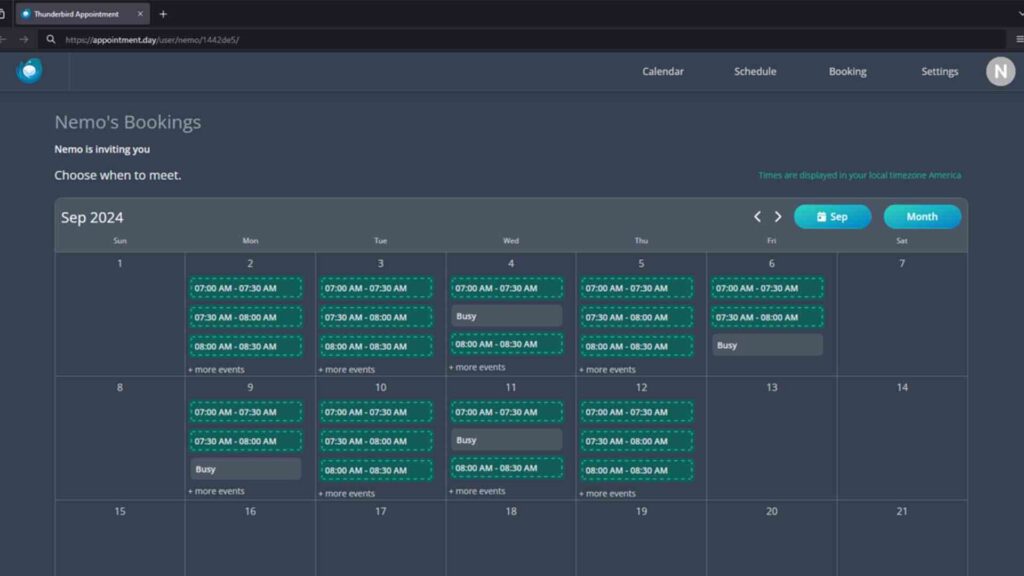Select 07:00 AM - 07:30 AM on Tuesday 3
Screen dimensions: 1024x576
[x=376, y=288]
